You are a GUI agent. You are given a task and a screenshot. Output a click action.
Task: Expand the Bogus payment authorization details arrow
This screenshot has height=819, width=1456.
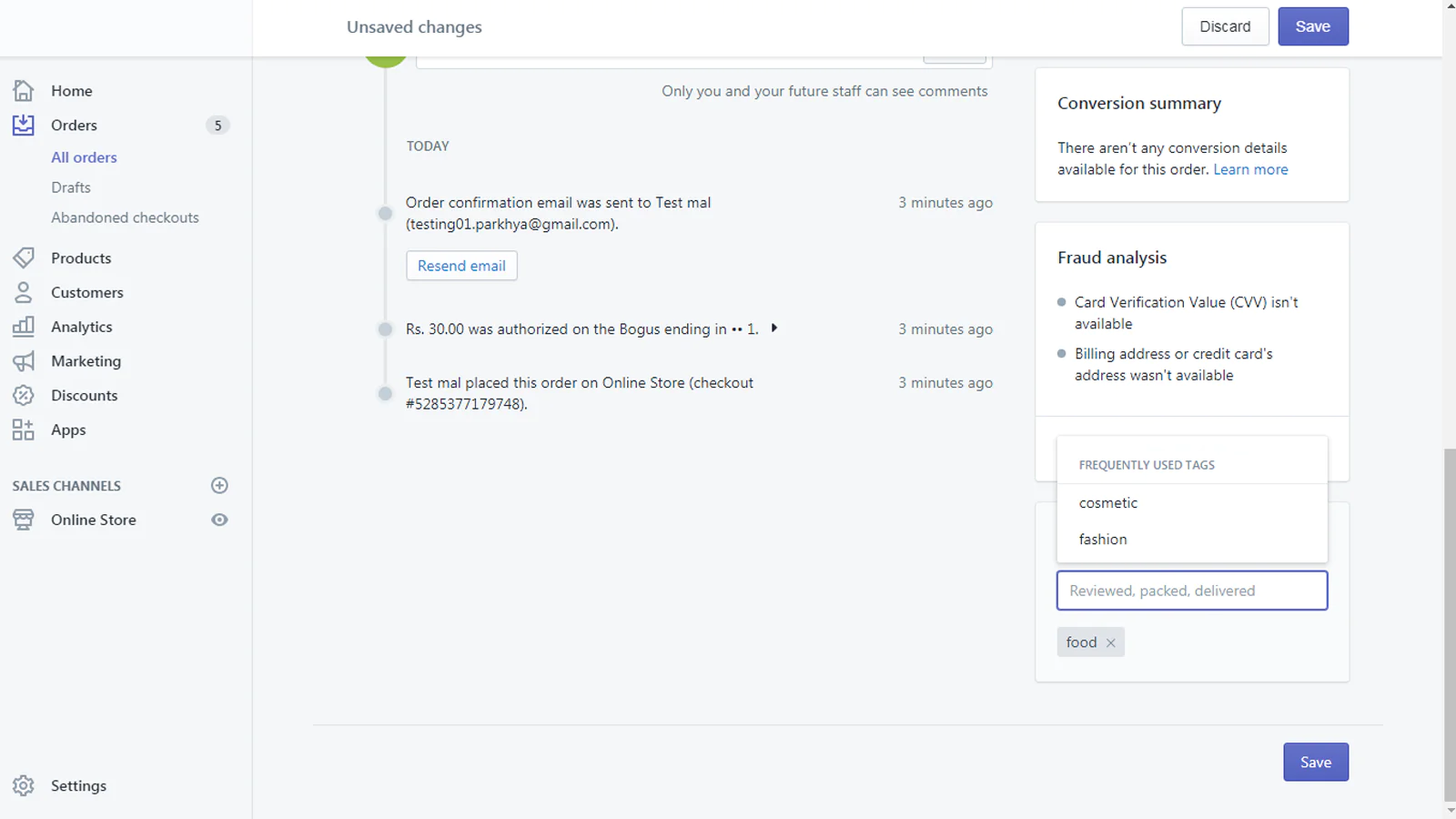pyautogui.click(x=773, y=328)
